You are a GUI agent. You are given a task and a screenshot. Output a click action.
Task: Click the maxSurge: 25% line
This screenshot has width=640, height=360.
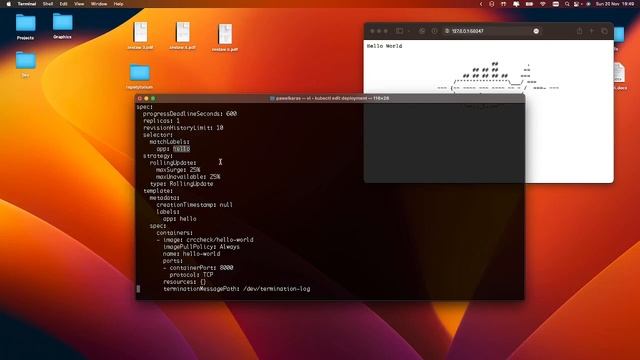[178, 170]
